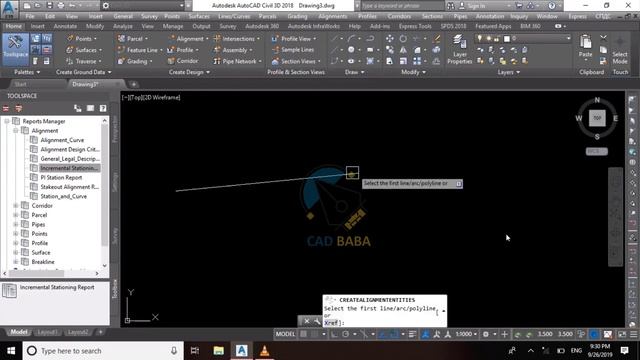This screenshot has width=640, height=360.
Task: Click the search keyword input field
Action: tap(402, 6)
